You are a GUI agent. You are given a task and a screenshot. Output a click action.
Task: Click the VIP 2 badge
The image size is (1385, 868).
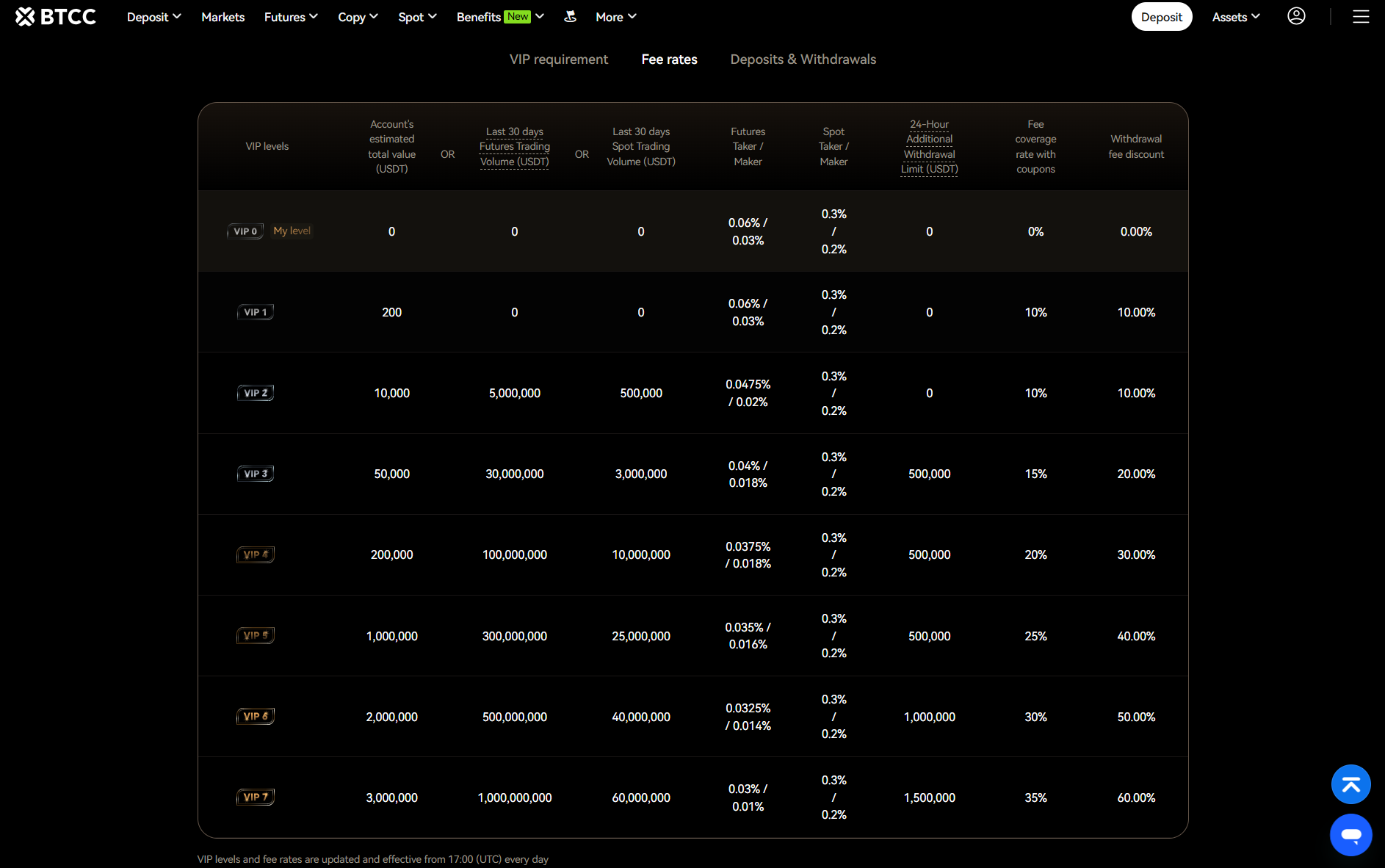click(x=255, y=393)
